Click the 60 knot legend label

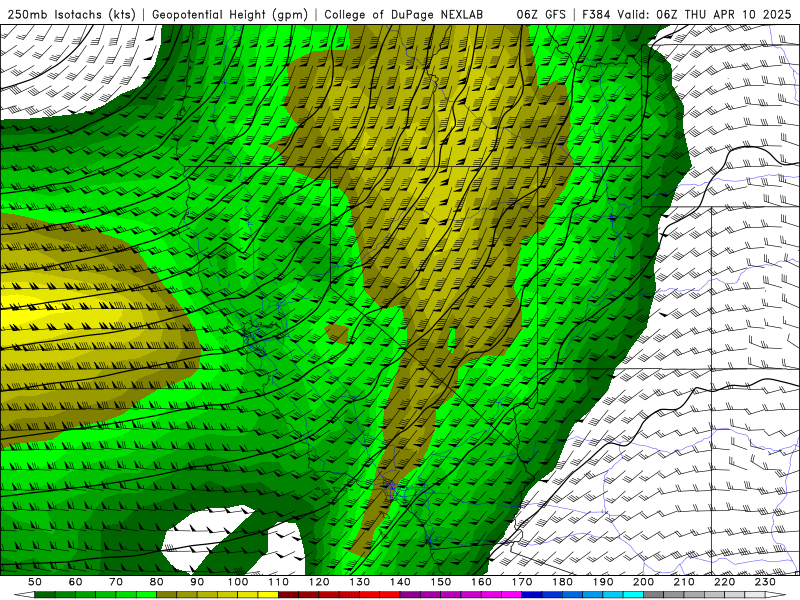click(x=75, y=582)
